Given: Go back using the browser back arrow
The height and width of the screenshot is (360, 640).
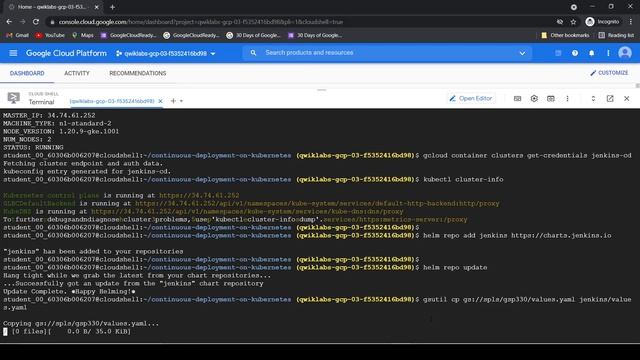Looking at the screenshot, I should [x=9, y=22].
